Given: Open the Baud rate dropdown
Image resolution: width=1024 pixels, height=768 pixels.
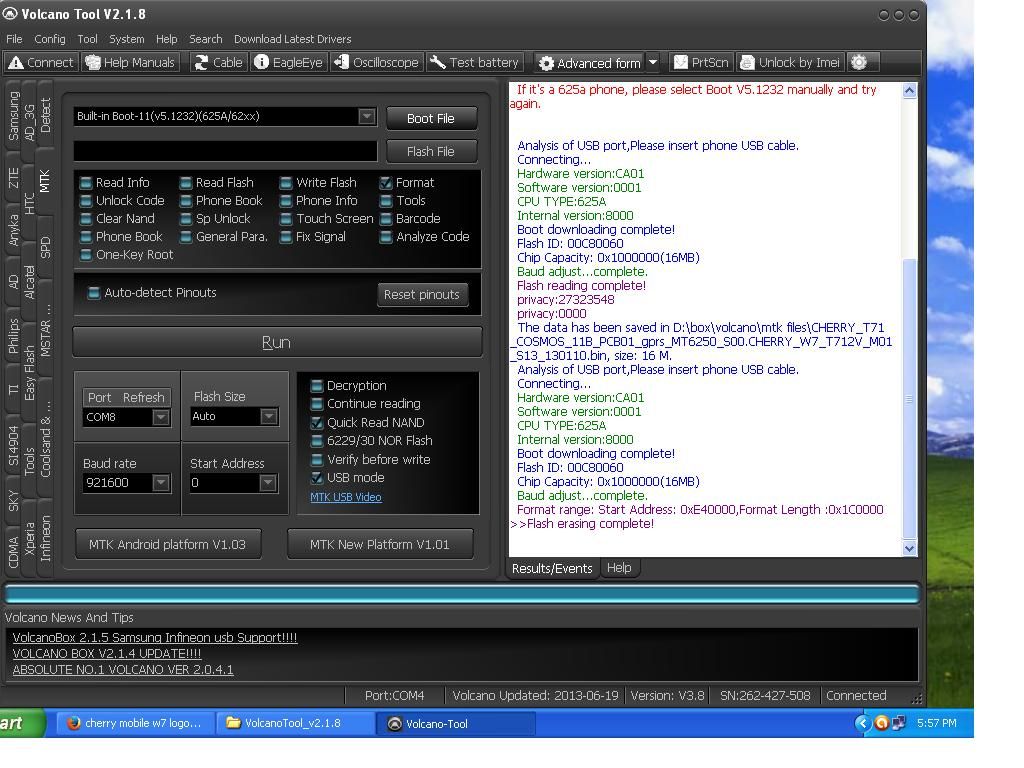Looking at the screenshot, I should pyautogui.click(x=160, y=482).
